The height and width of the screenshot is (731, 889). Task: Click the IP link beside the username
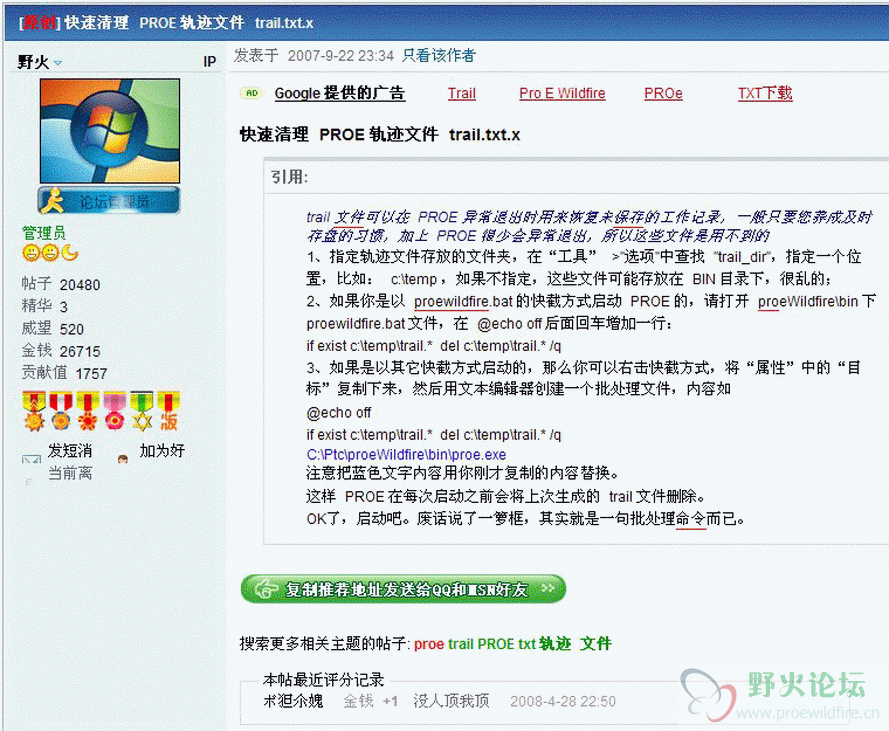pyautogui.click(x=209, y=62)
